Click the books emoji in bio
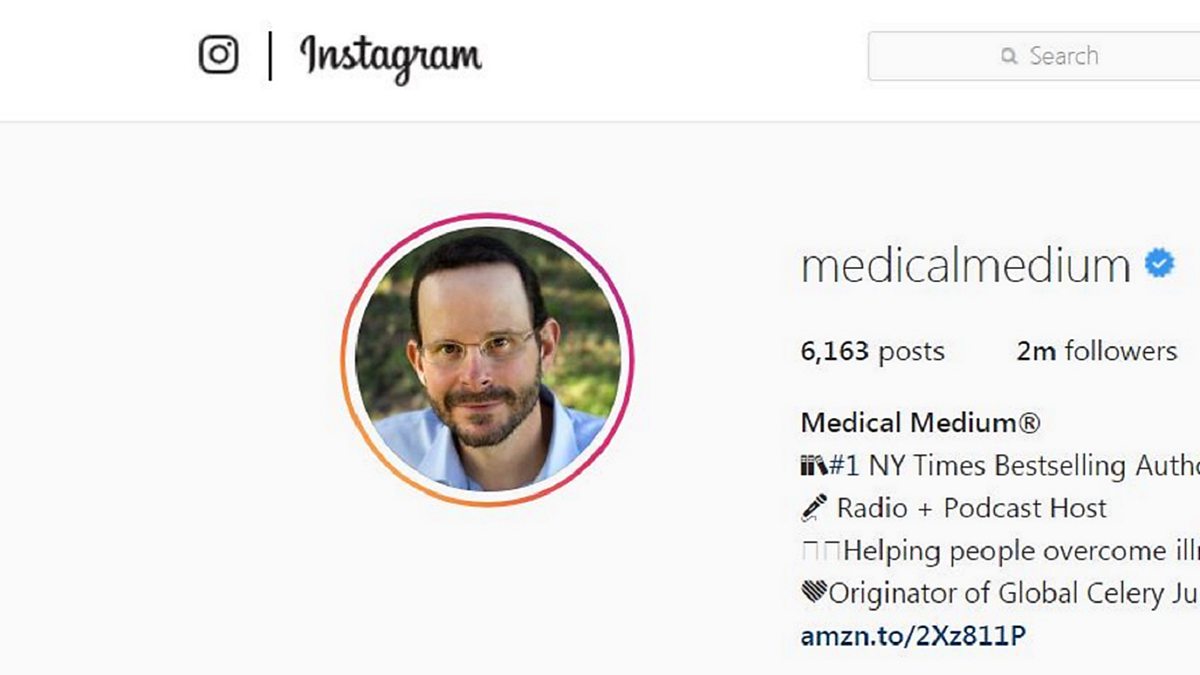 [x=813, y=466]
